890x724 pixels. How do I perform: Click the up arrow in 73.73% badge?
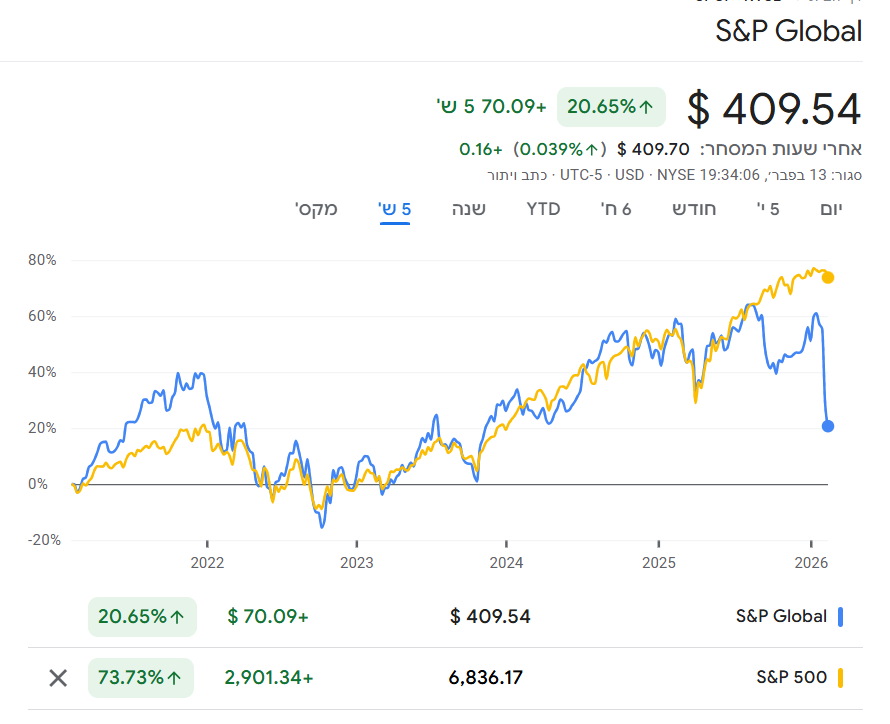click(x=175, y=678)
